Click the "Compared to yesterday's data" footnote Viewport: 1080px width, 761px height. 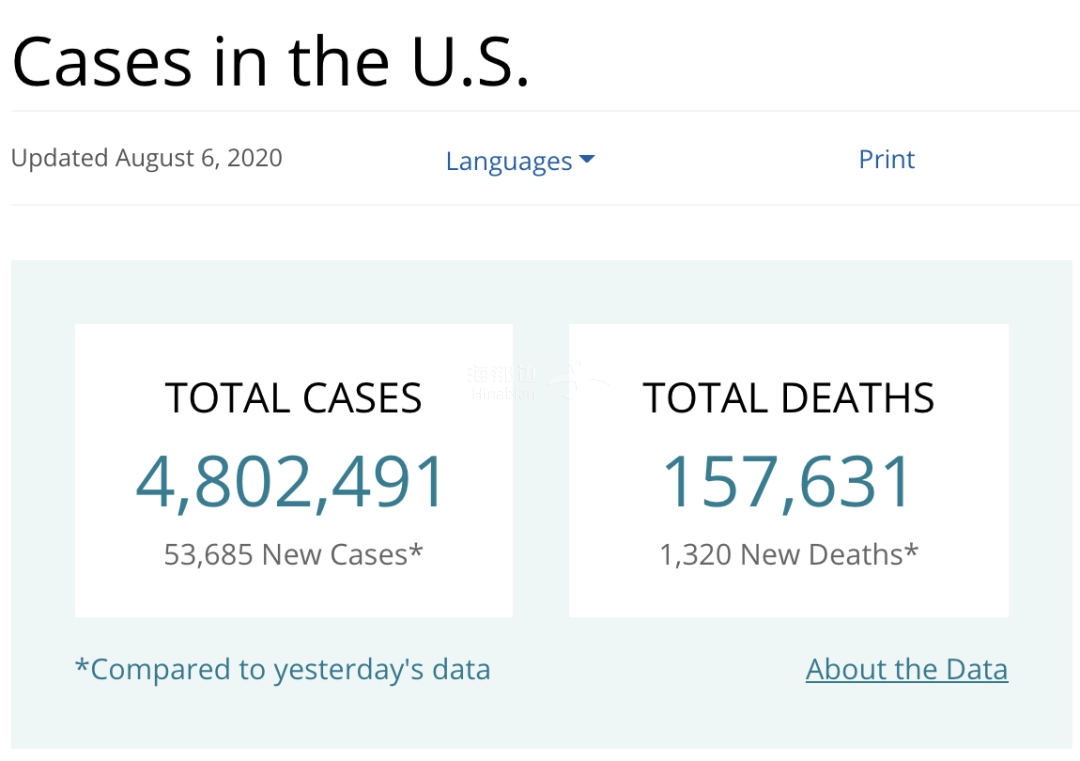tap(283, 669)
